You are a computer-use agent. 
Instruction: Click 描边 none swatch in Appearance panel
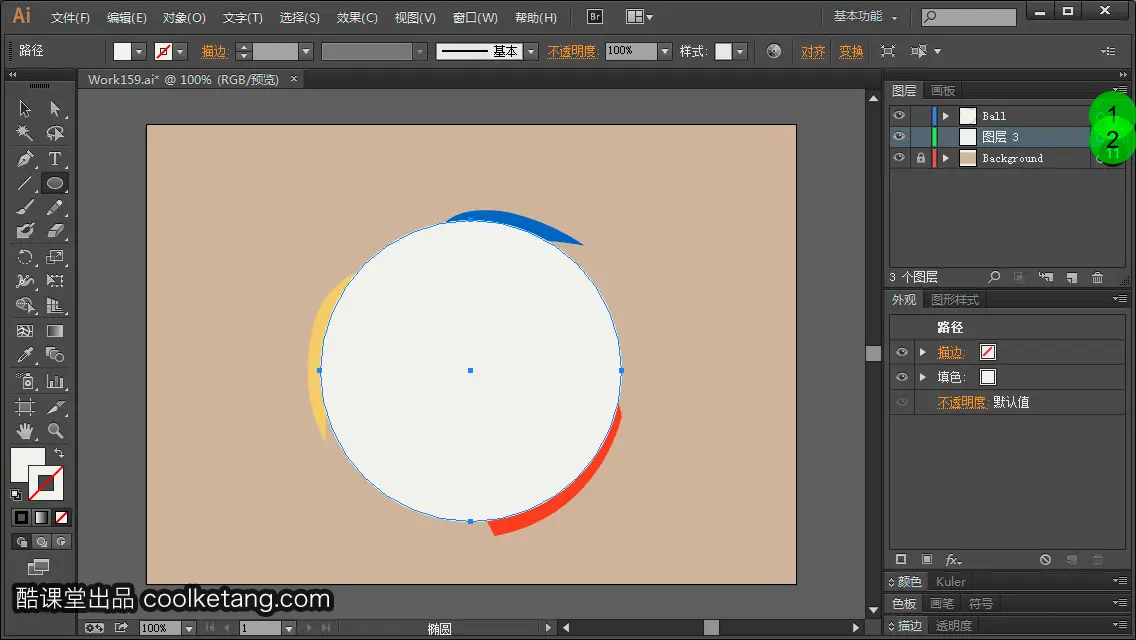[987, 352]
